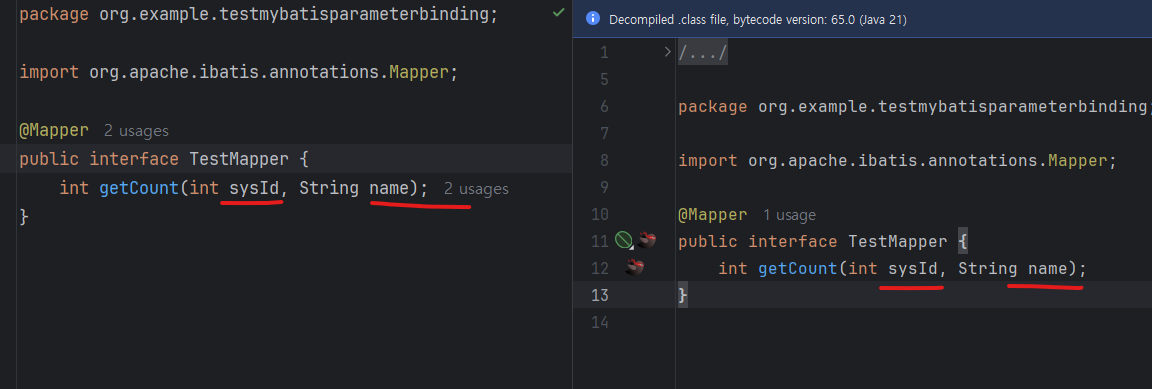Click line number 13 in the gutter
Image resolution: width=1152 pixels, height=389 pixels.
600,295
